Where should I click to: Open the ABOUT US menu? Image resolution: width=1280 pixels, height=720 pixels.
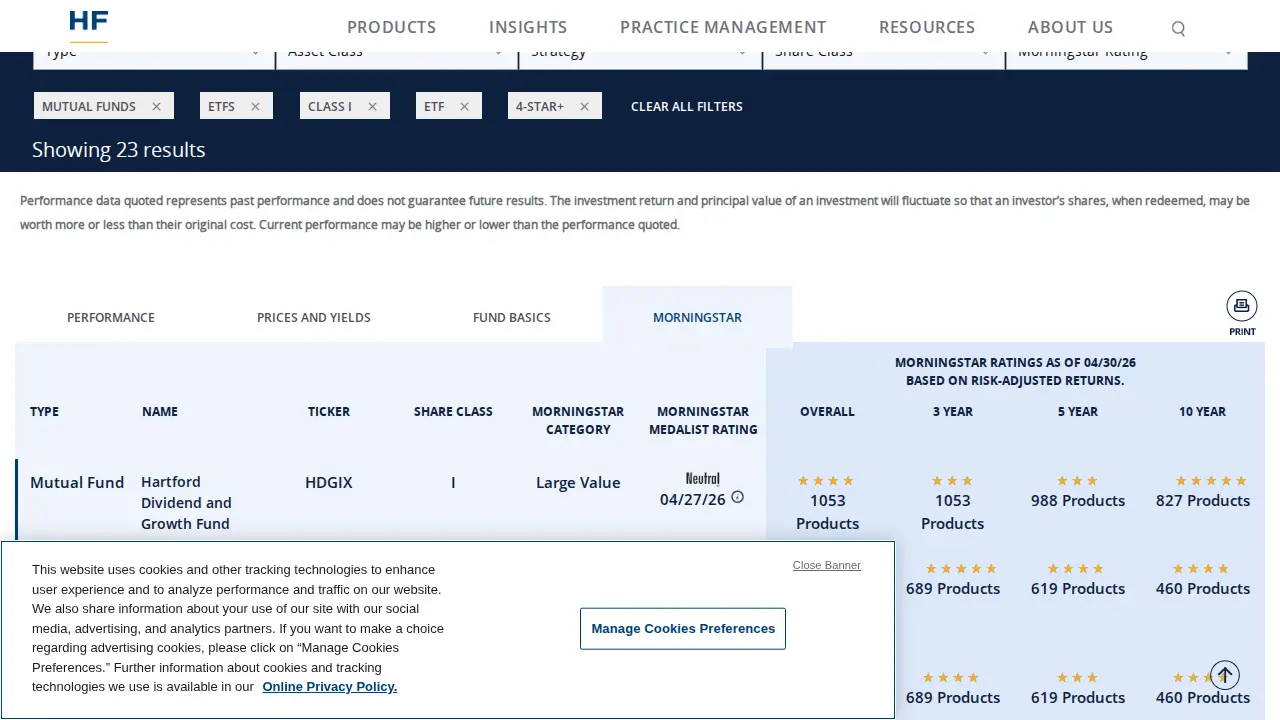[1070, 27]
